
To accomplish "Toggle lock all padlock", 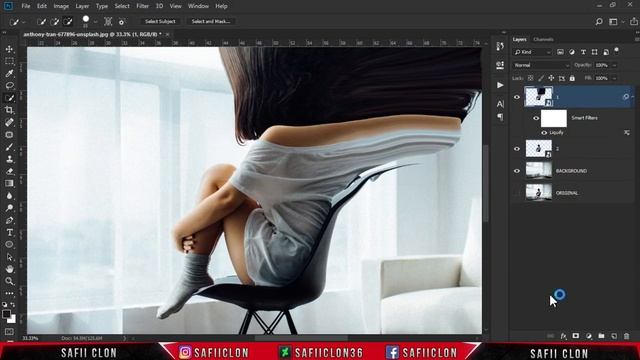I will (572, 78).
